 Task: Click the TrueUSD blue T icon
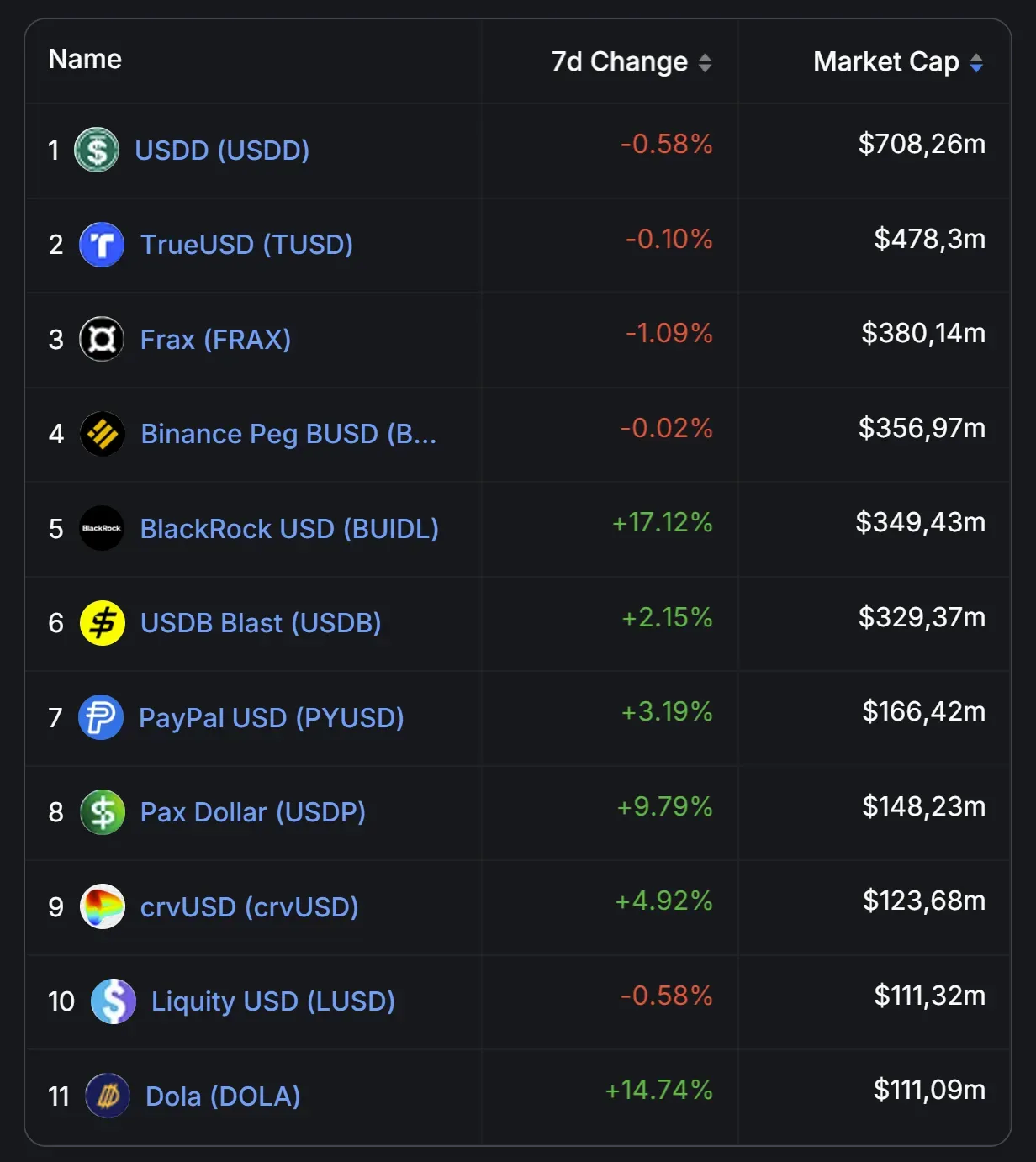coord(102,245)
